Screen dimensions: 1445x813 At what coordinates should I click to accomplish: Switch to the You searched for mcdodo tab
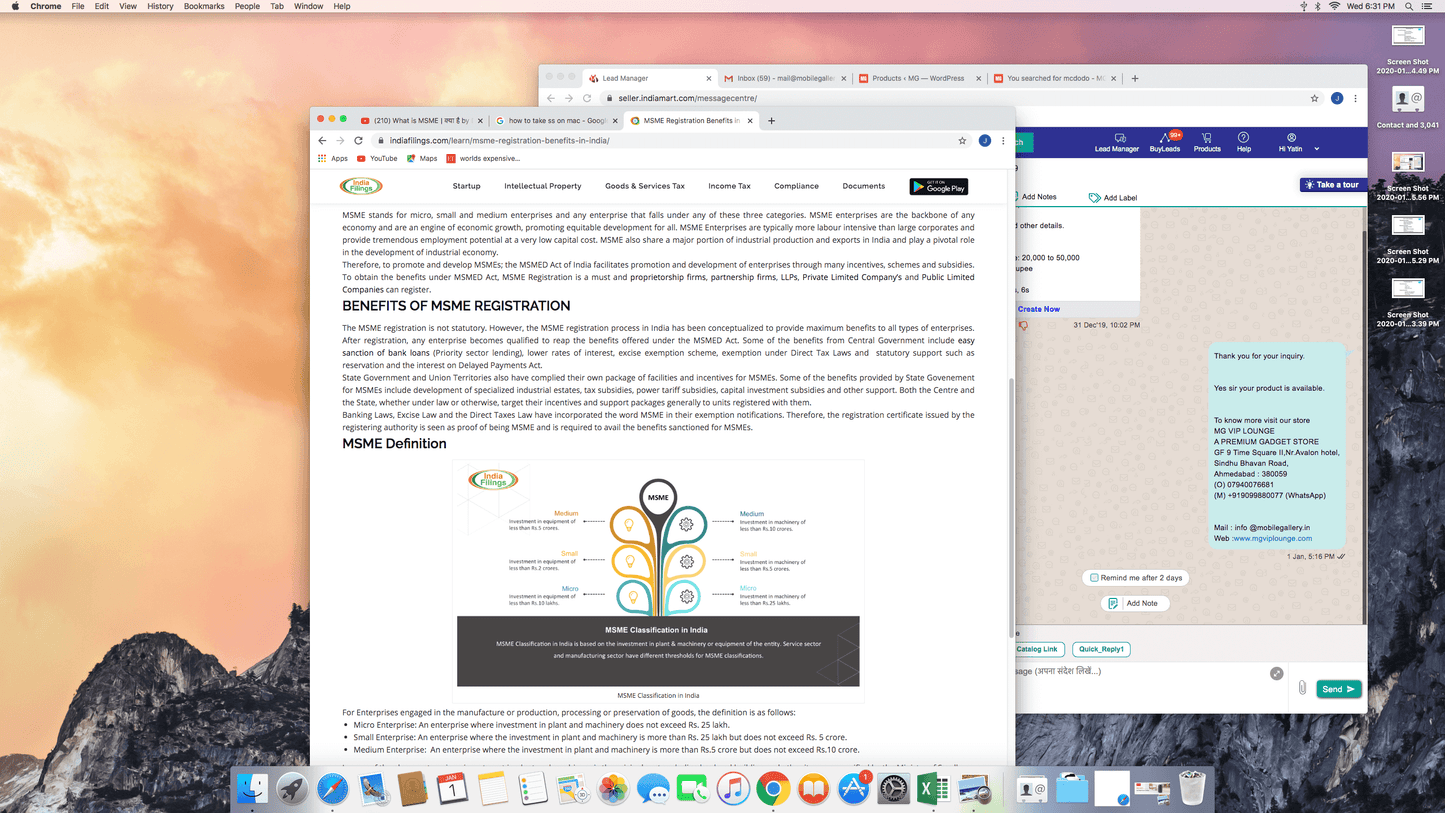point(1053,78)
